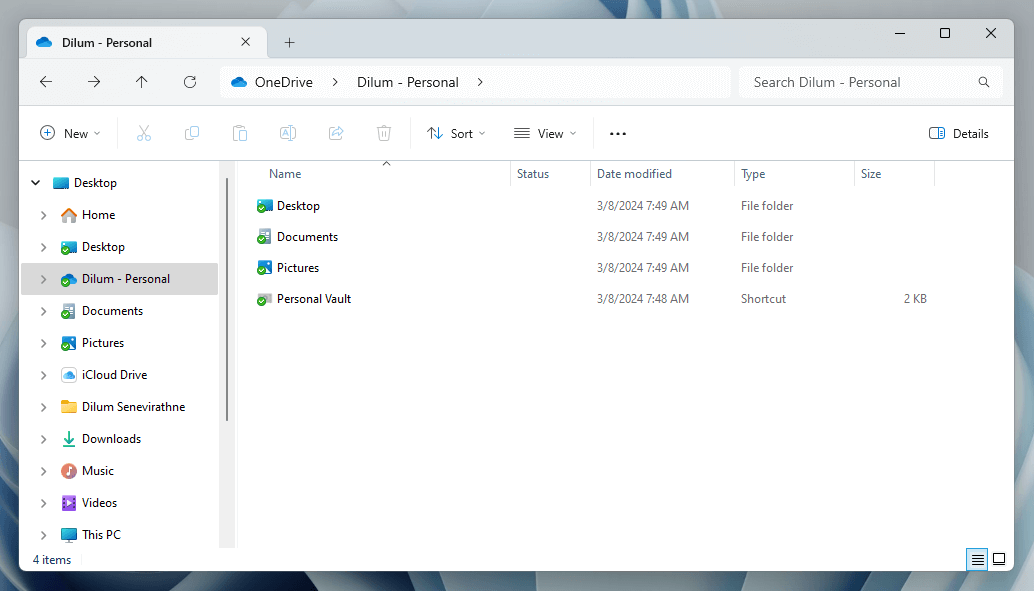This screenshot has height=591, width=1034.
Task: Click the Paste icon in the toolbar
Action: pos(239,133)
